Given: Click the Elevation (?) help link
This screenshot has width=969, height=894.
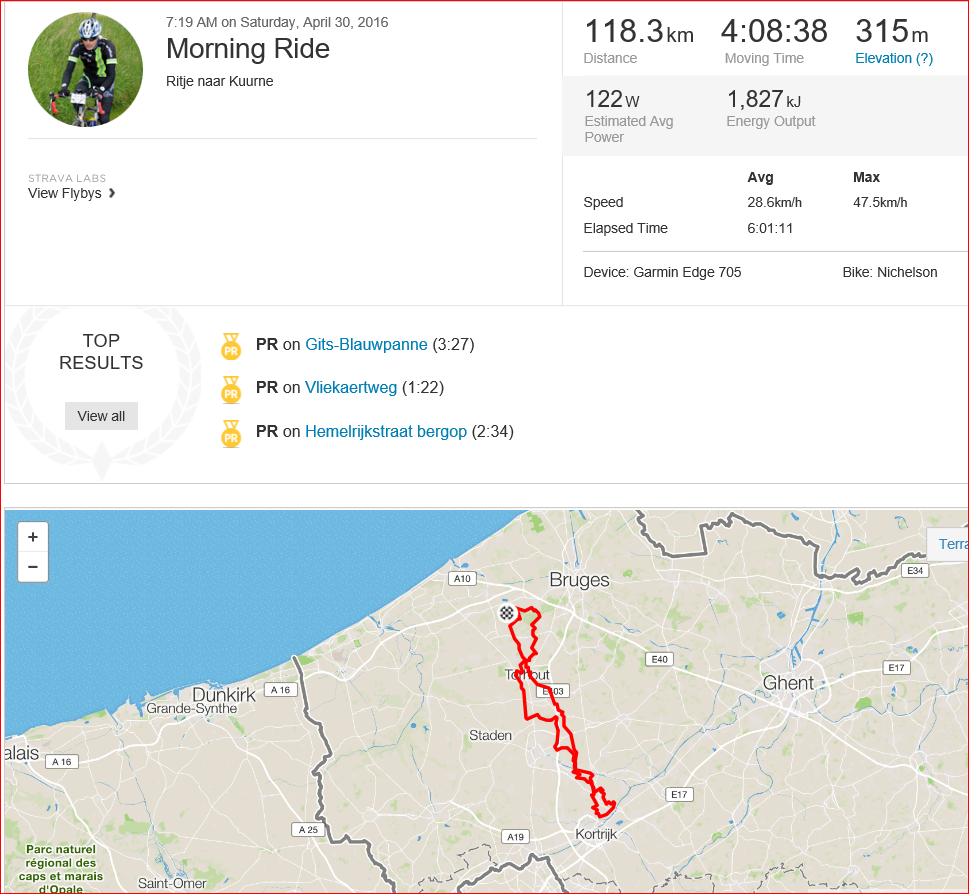Looking at the screenshot, I should 893,58.
